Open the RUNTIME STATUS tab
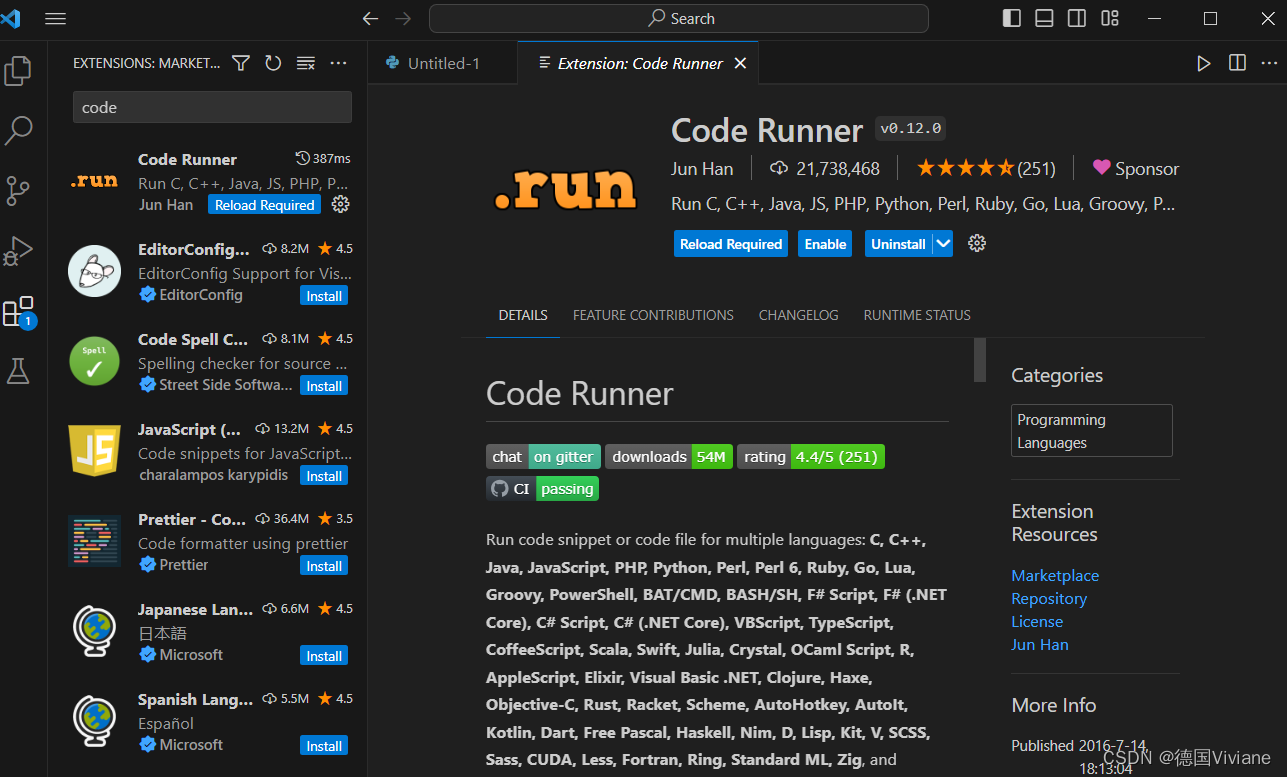 (x=917, y=315)
